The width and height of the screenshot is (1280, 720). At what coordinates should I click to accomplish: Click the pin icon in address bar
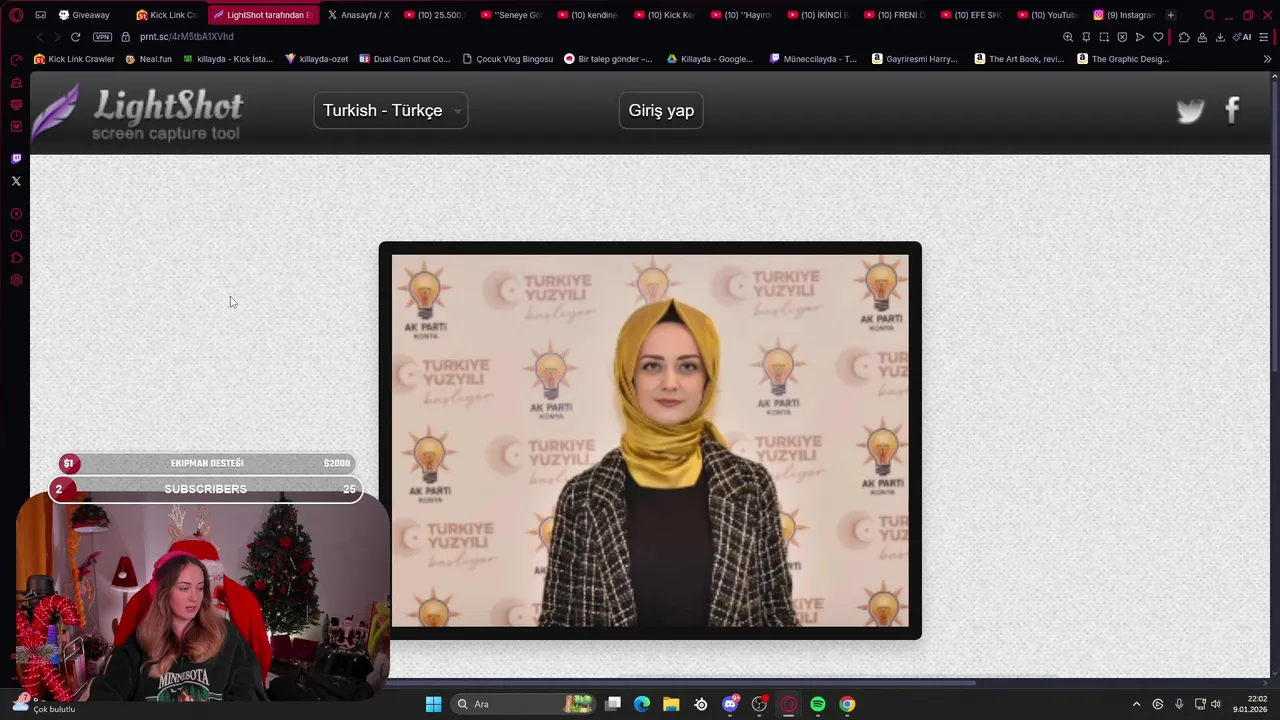pyautogui.click(x=1086, y=37)
